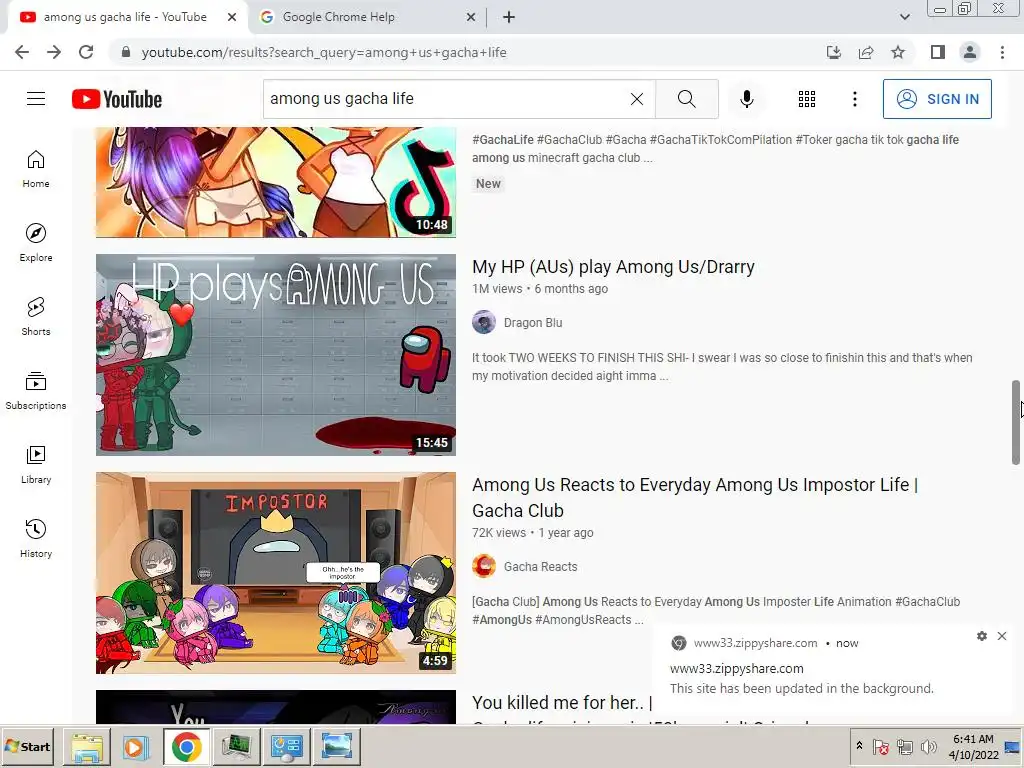
Task: Open the tab search dropdown arrow
Action: pos(904,17)
